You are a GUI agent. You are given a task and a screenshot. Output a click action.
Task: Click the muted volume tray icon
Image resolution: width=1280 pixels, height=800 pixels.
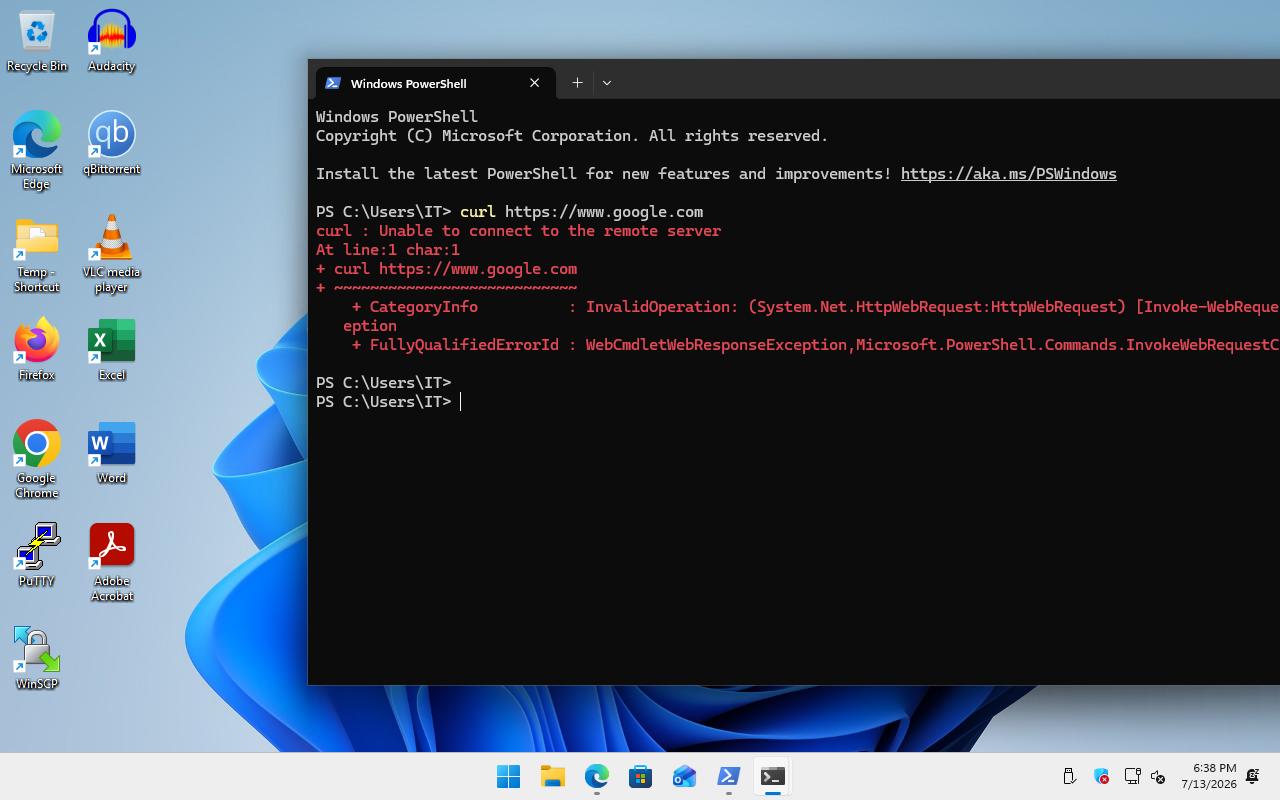[1158, 777]
